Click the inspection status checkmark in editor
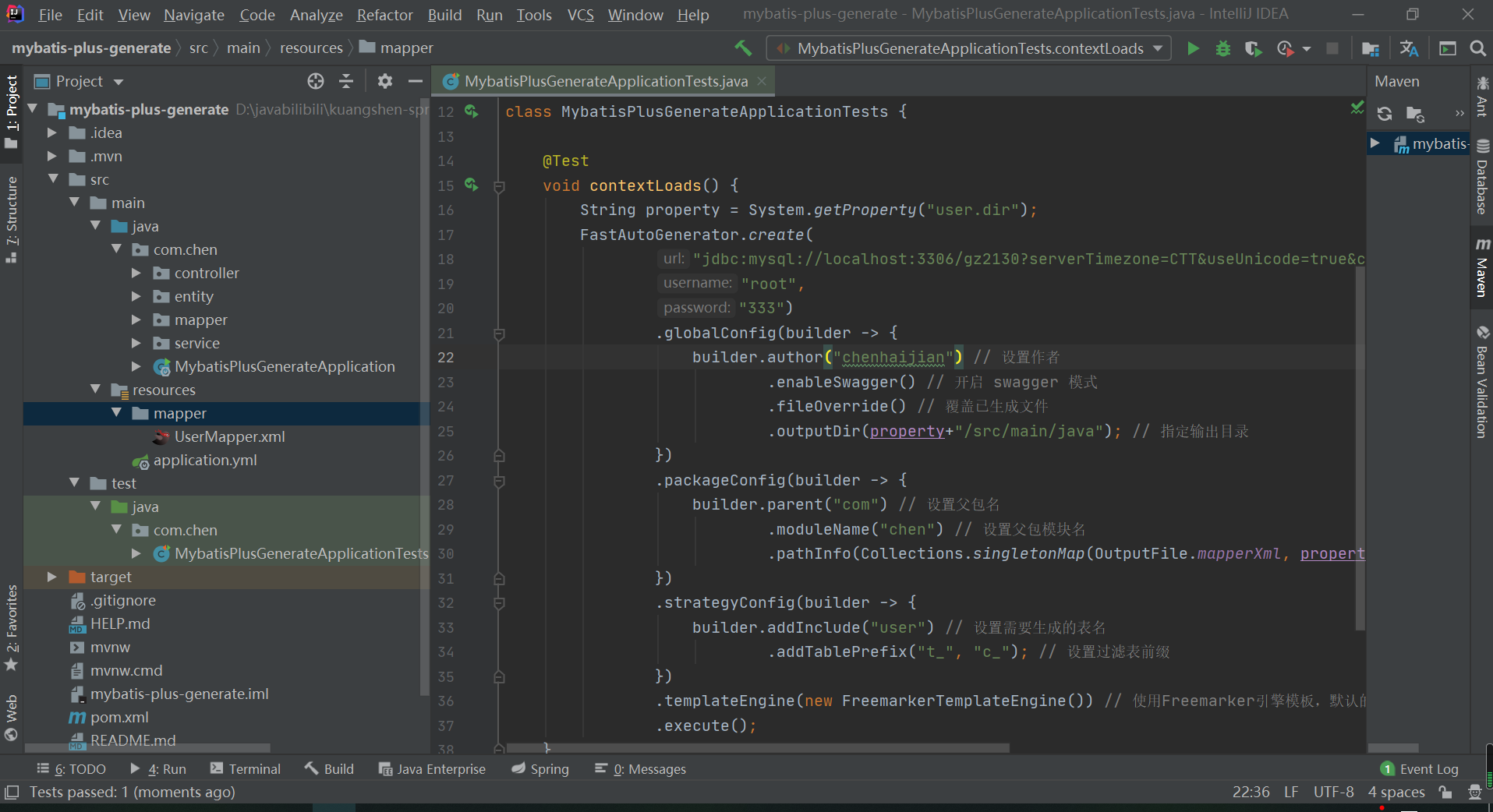Screen dimensions: 1493x812 coord(1357,108)
